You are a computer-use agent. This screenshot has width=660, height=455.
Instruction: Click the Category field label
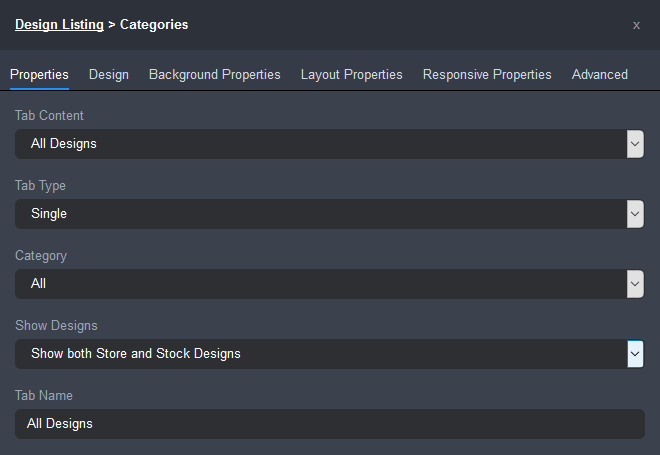pos(41,255)
